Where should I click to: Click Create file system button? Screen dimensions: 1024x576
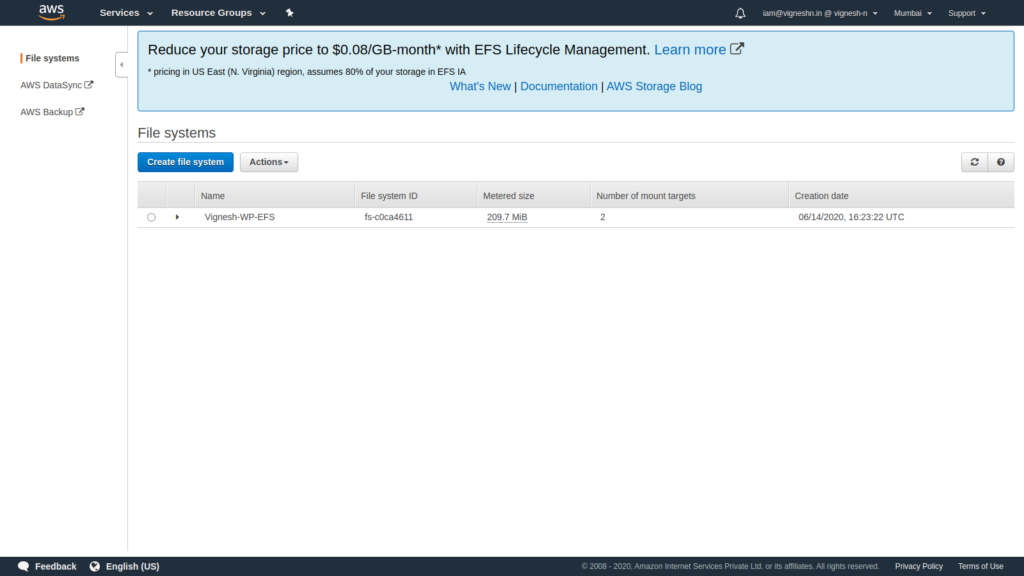coord(185,162)
